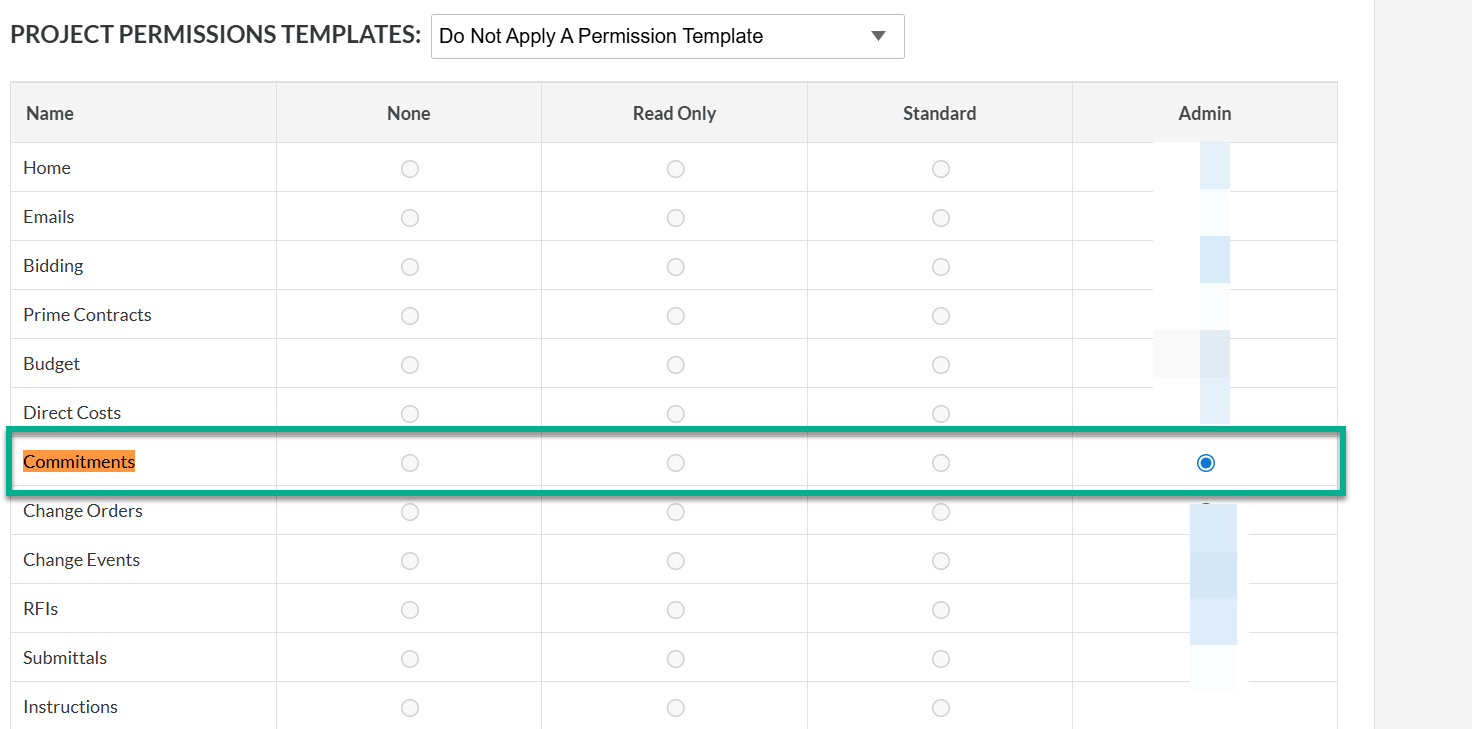
Task: Select None for Home
Action: (x=410, y=169)
